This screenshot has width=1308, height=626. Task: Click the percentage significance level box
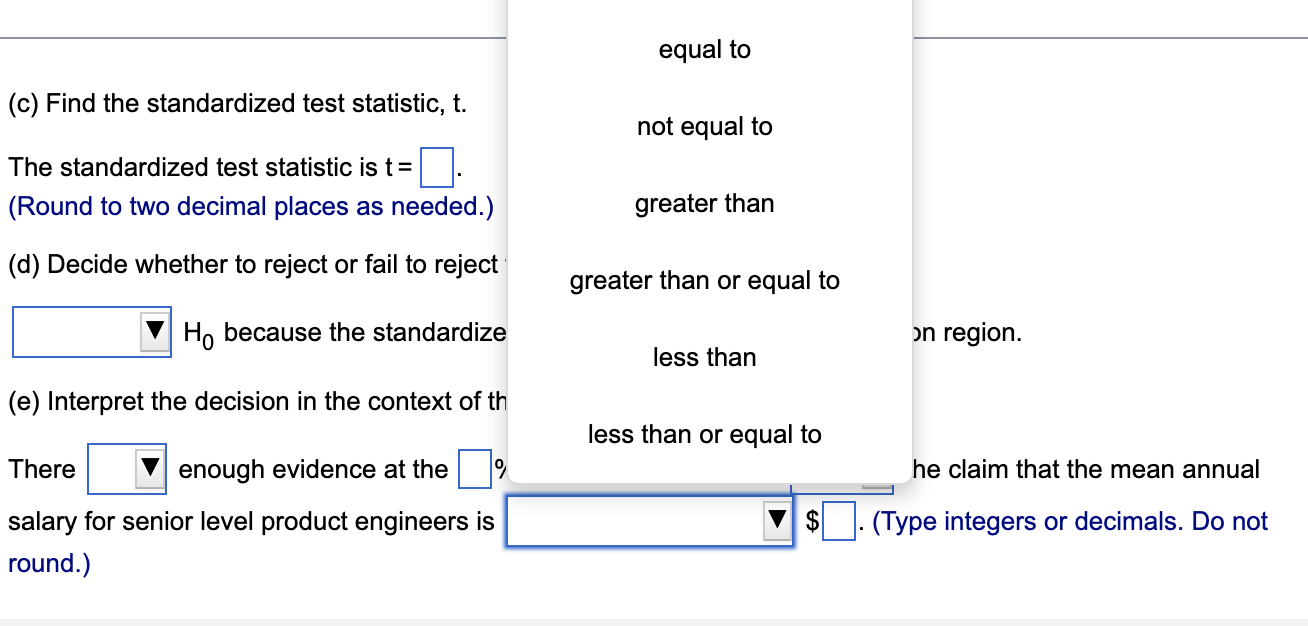pyautogui.click(x=473, y=469)
